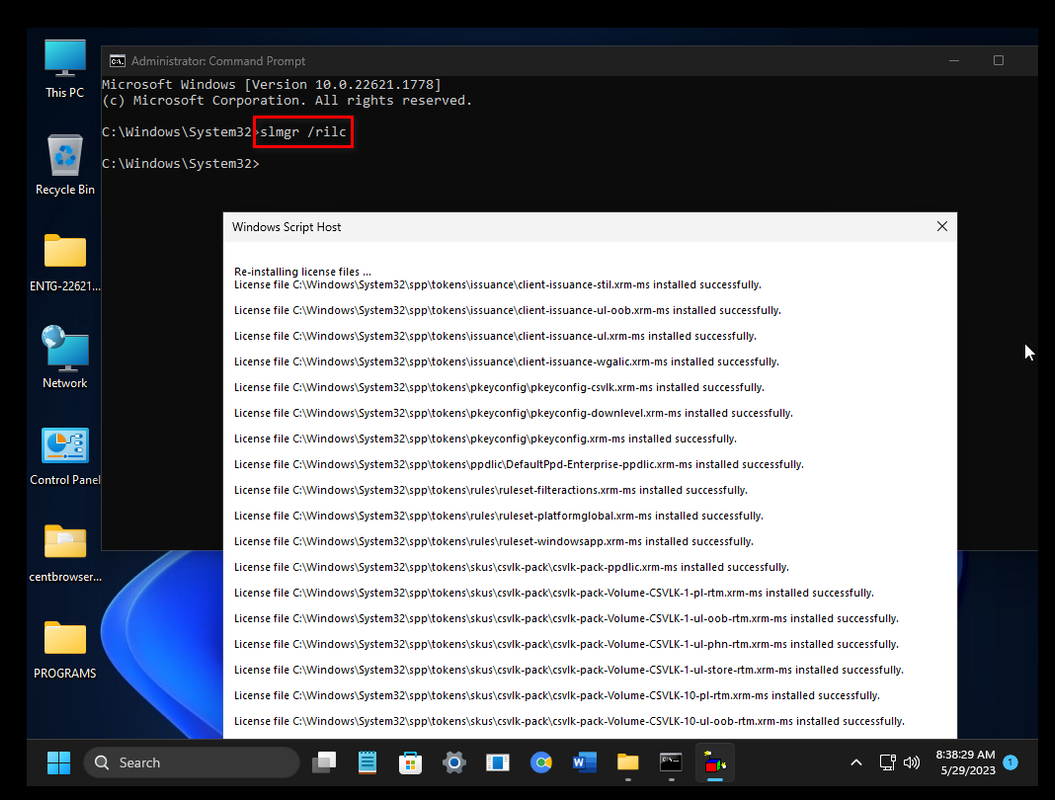Image resolution: width=1055 pixels, height=800 pixels.
Task: Click CSVLK-1-ul-phn-rtm.xrm-ms license line
Action: pyautogui.click(x=567, y=644)
